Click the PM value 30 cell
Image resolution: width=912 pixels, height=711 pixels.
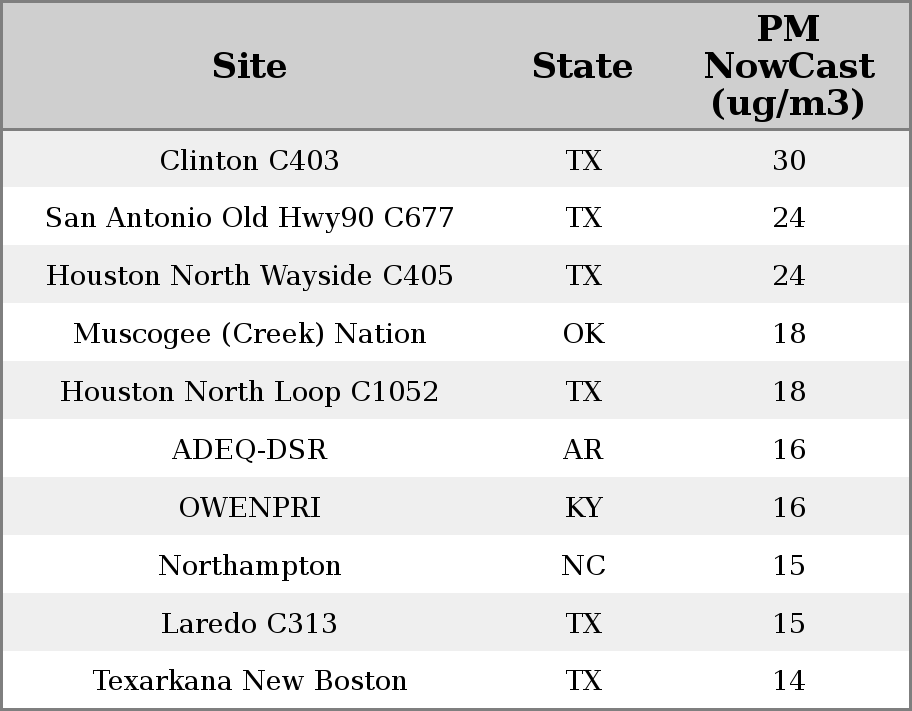[789, 161]
